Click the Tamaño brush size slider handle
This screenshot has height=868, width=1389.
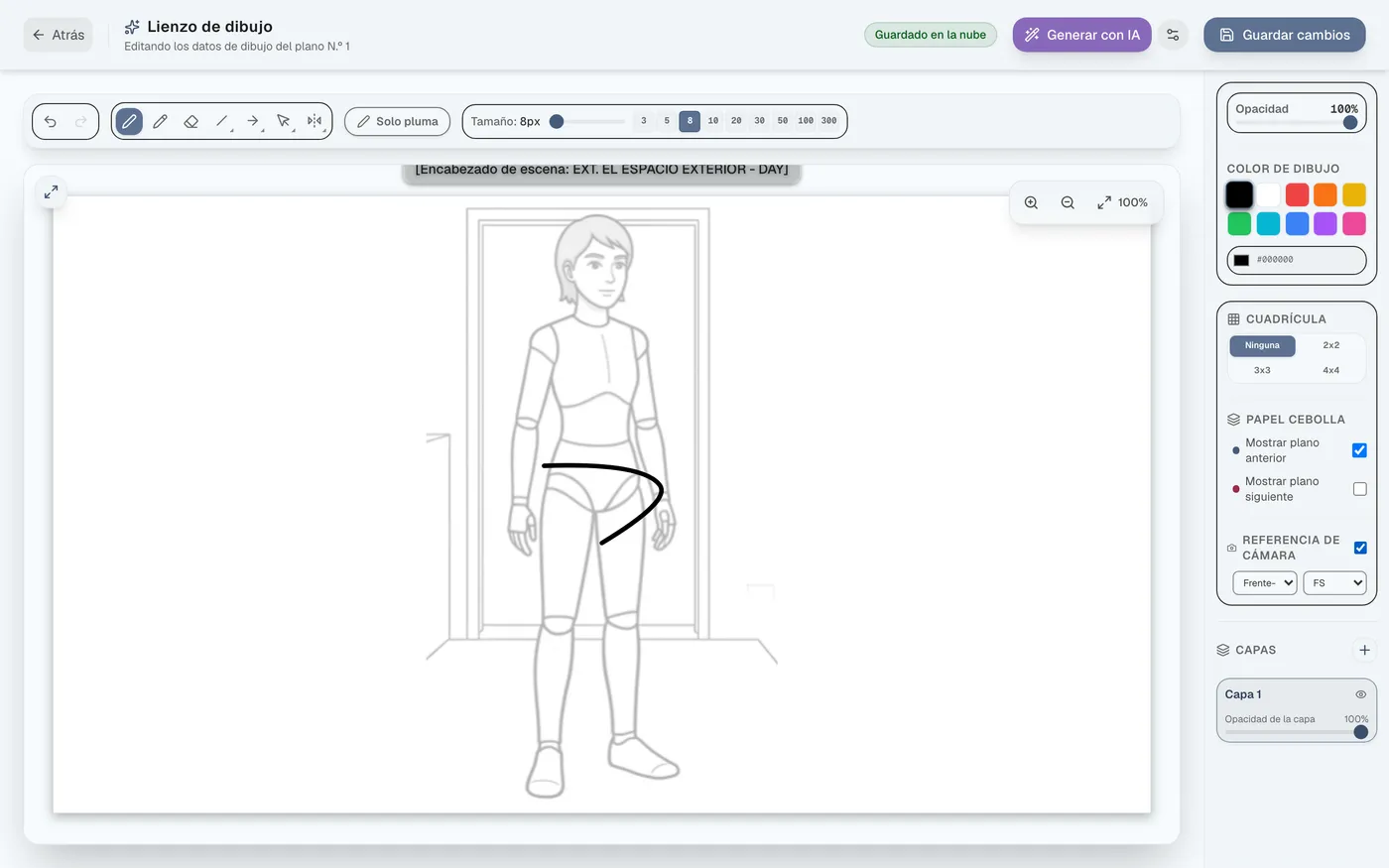click(x=557, y=121)
